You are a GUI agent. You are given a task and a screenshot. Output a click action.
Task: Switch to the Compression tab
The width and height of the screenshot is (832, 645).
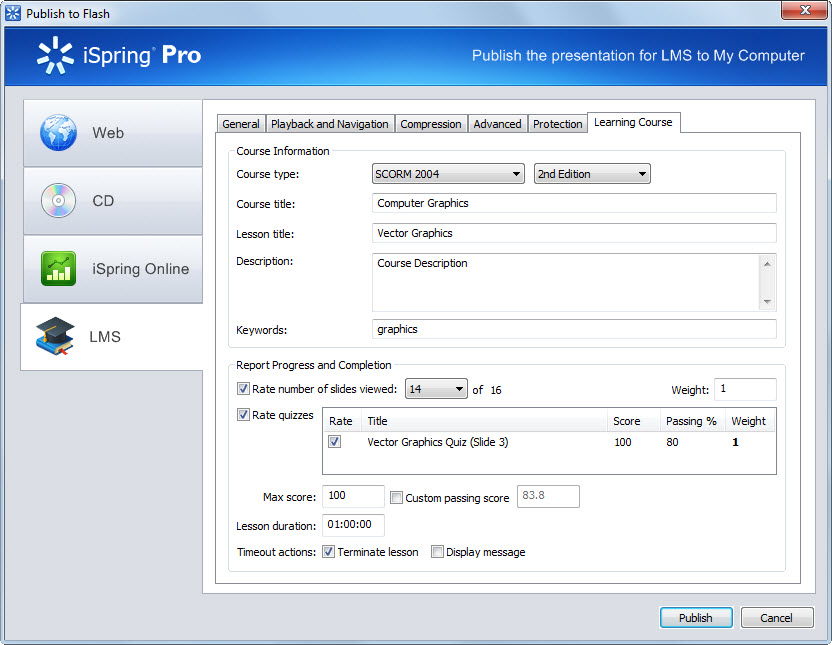click(x=431, y=124)
